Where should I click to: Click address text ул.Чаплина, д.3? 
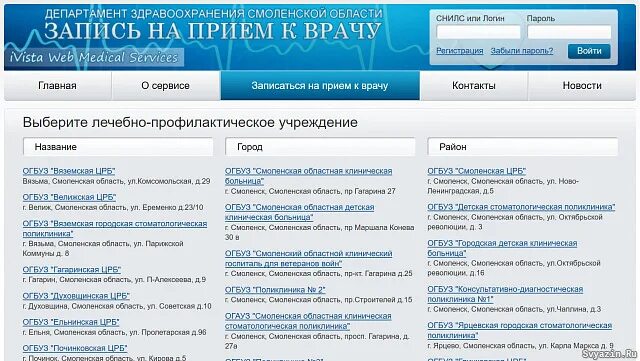[x=574, y=309]
